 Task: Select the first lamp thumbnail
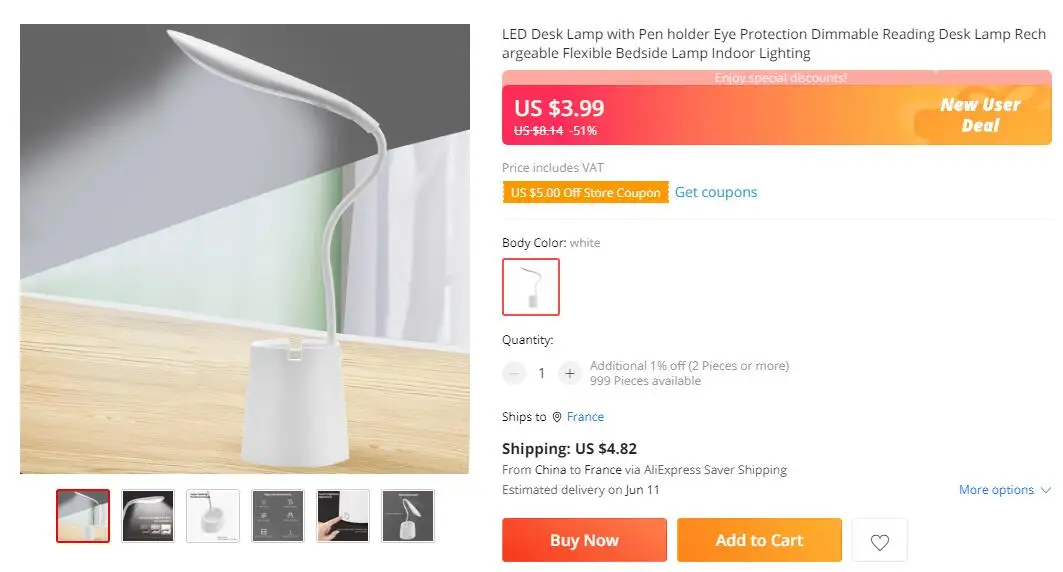(83, 515)
